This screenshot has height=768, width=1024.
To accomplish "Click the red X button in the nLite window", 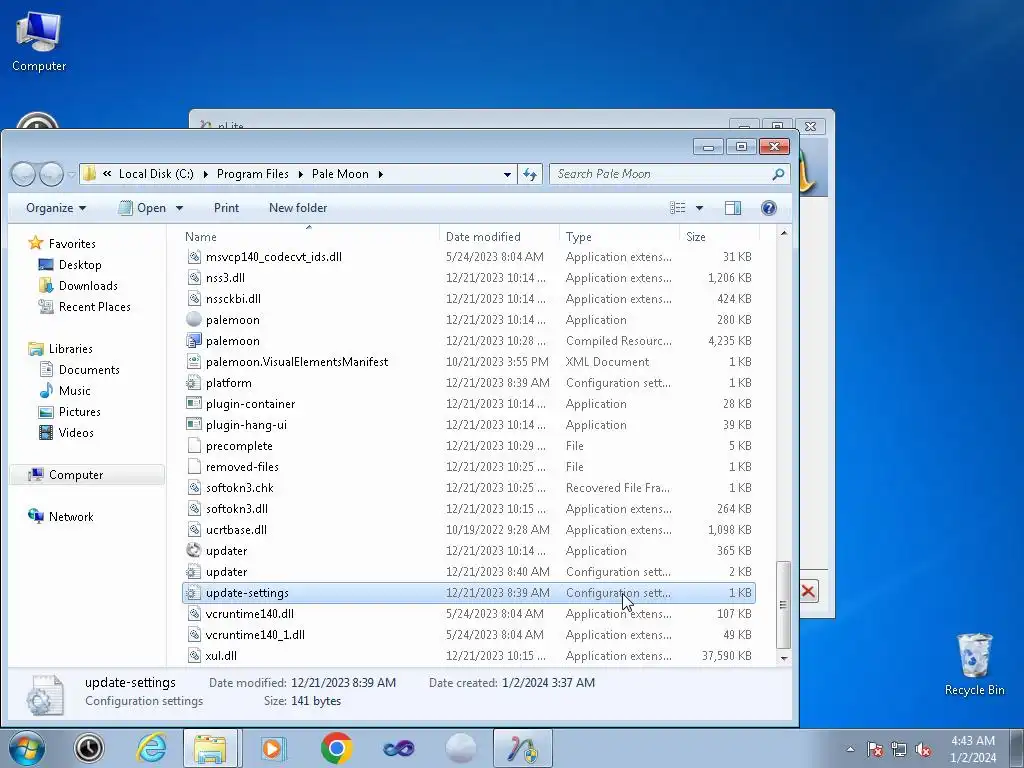I will click(x=808, y=592).
